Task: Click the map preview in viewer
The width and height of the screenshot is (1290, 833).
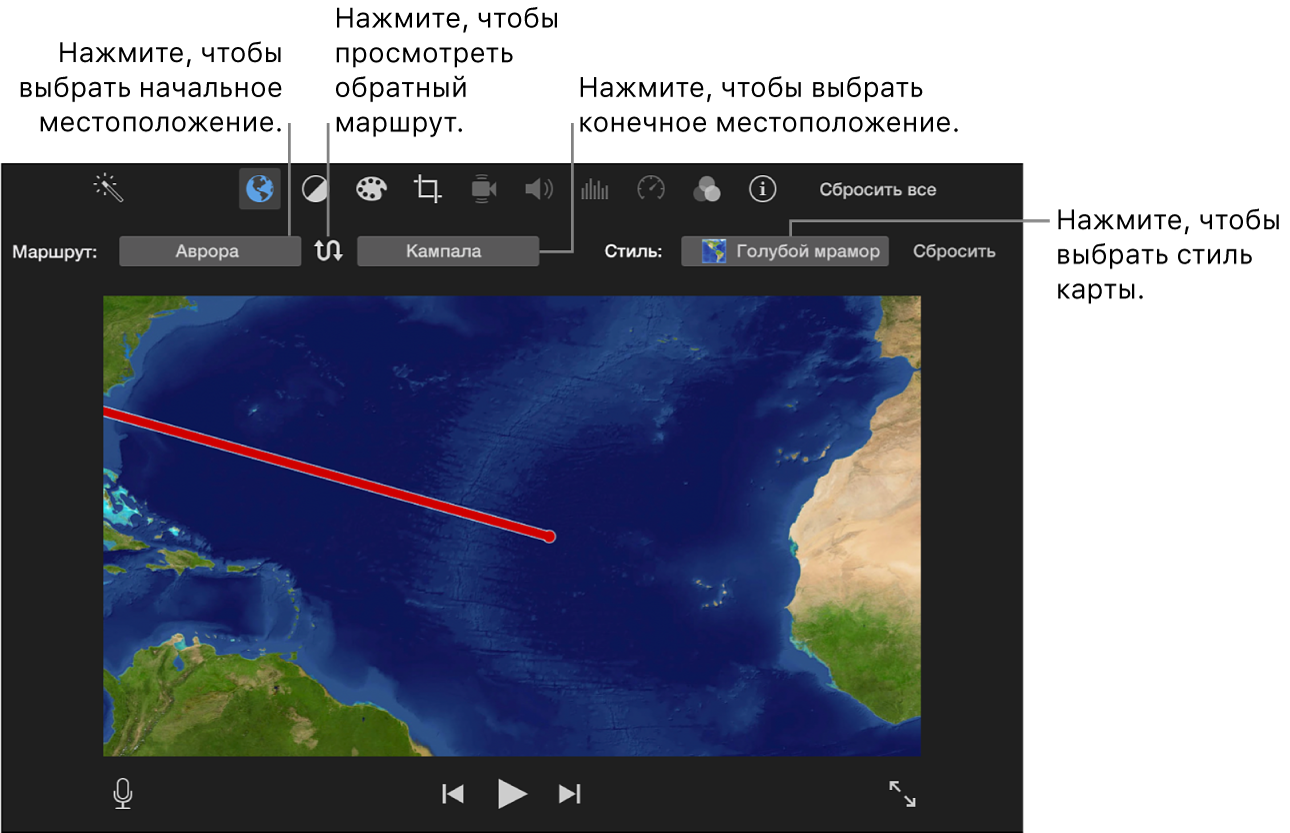Action: 512,525
